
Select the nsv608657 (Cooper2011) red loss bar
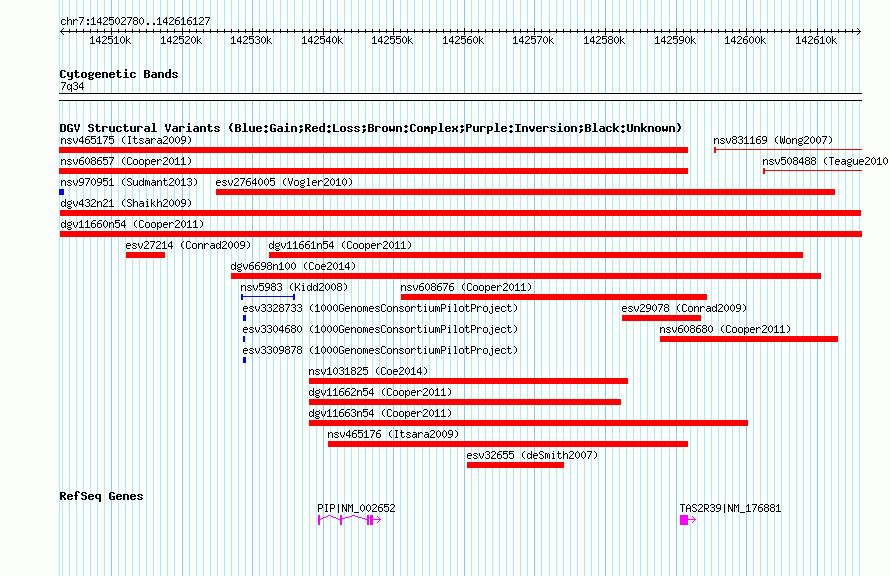tap(373, 171)
